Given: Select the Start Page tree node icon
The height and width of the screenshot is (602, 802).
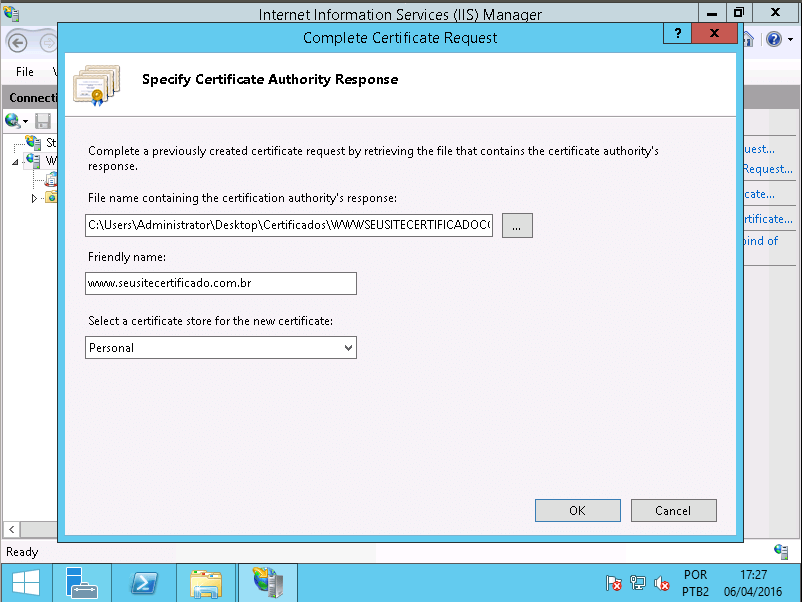Looking at the screenshot, I should [x=34, y=142].
